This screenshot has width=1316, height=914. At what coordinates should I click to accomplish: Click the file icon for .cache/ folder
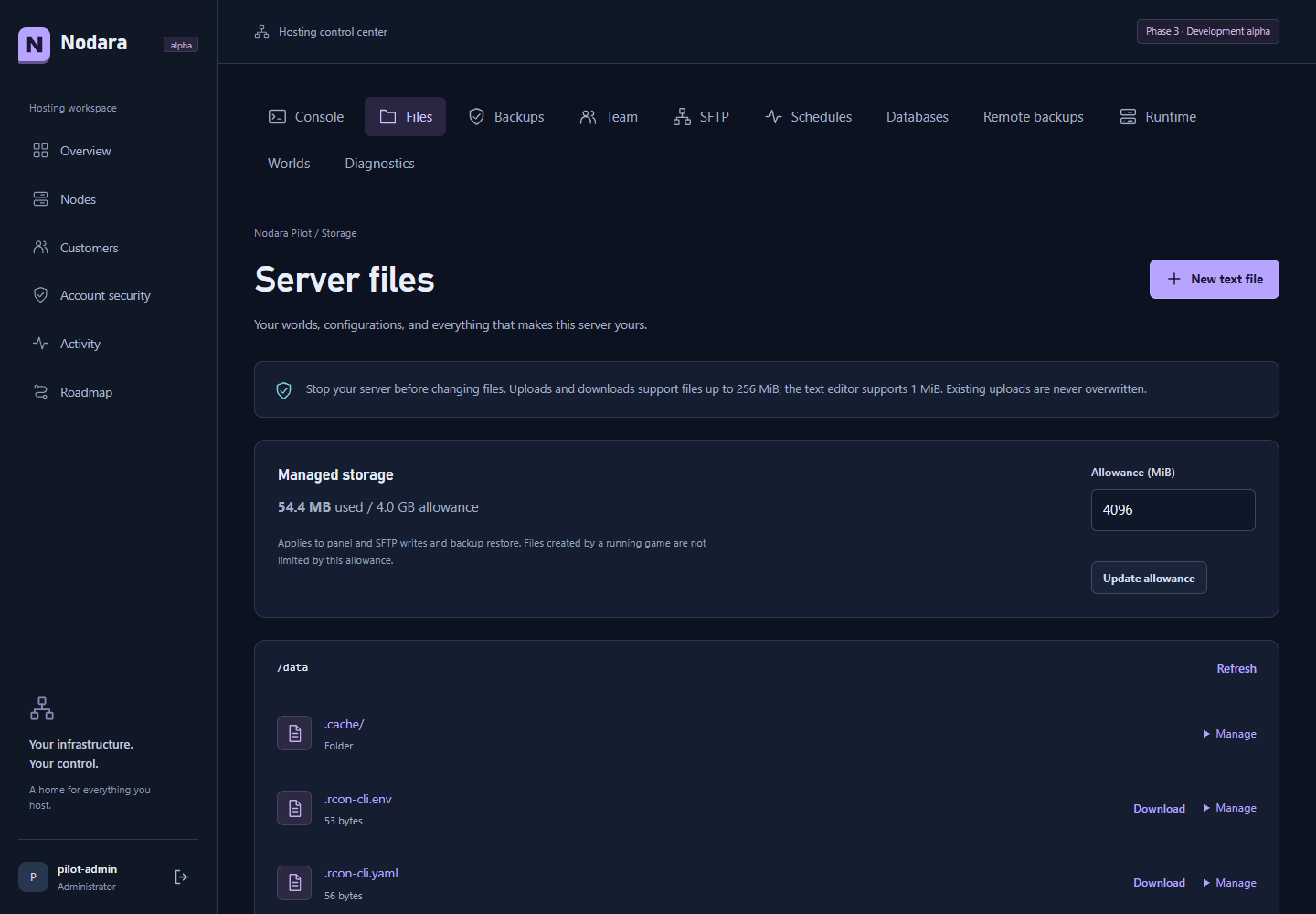(294, 733)
